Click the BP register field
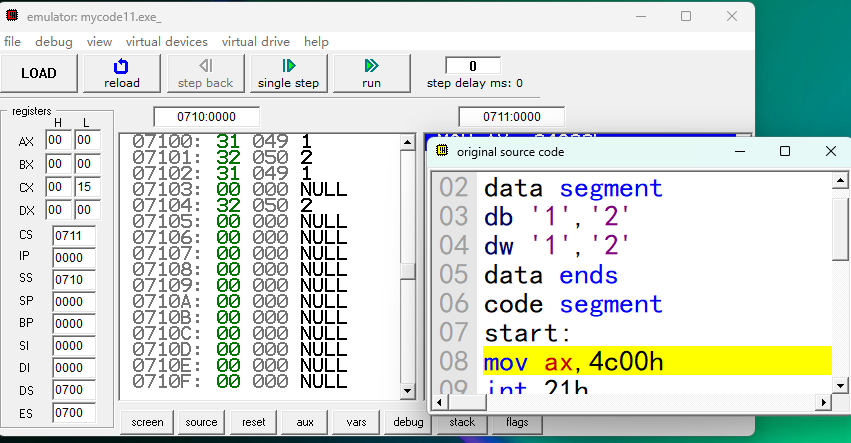 tap(74, 324)
